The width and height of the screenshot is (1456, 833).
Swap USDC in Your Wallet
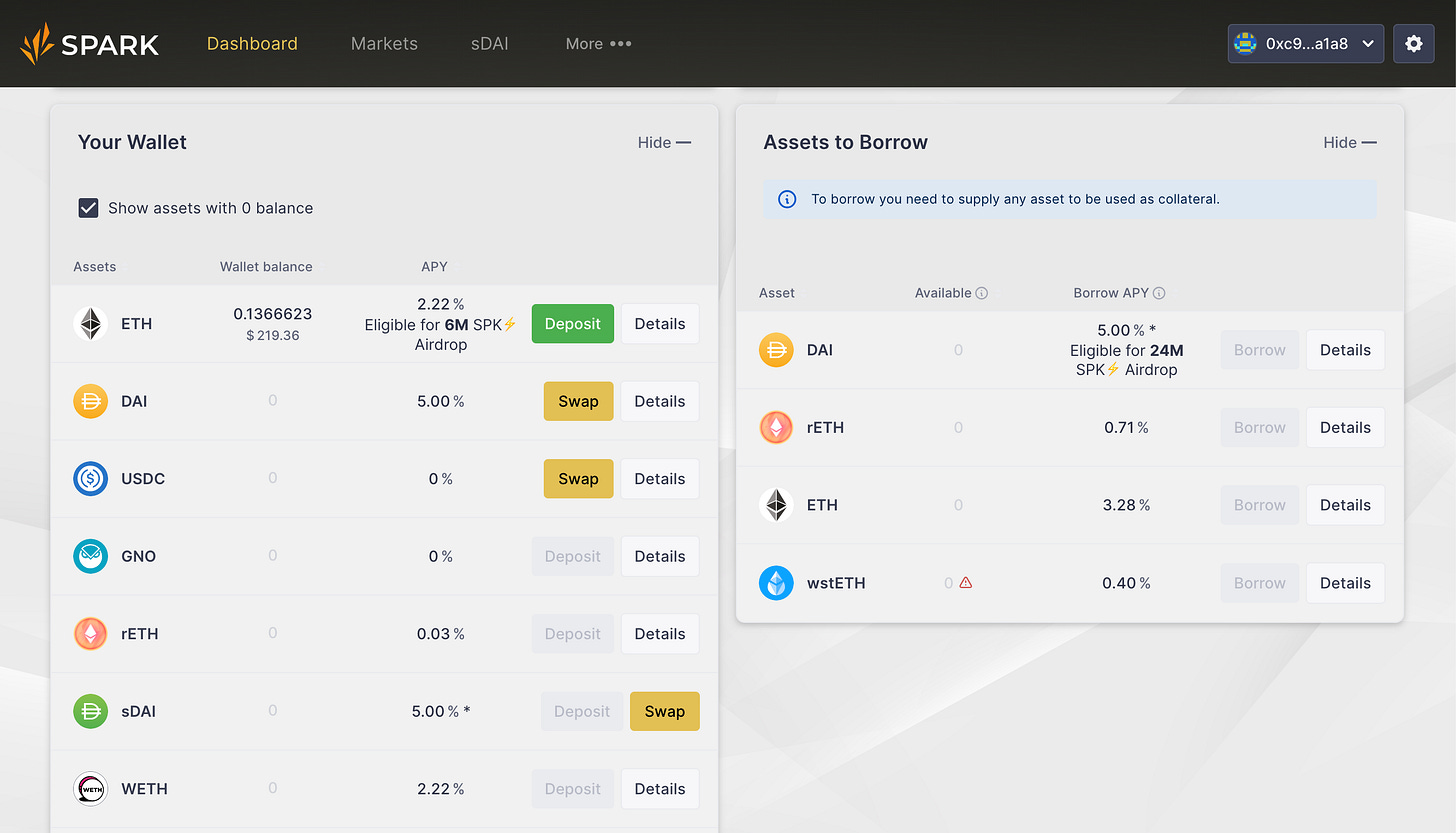pyautogui.click(x=578, y=479)
